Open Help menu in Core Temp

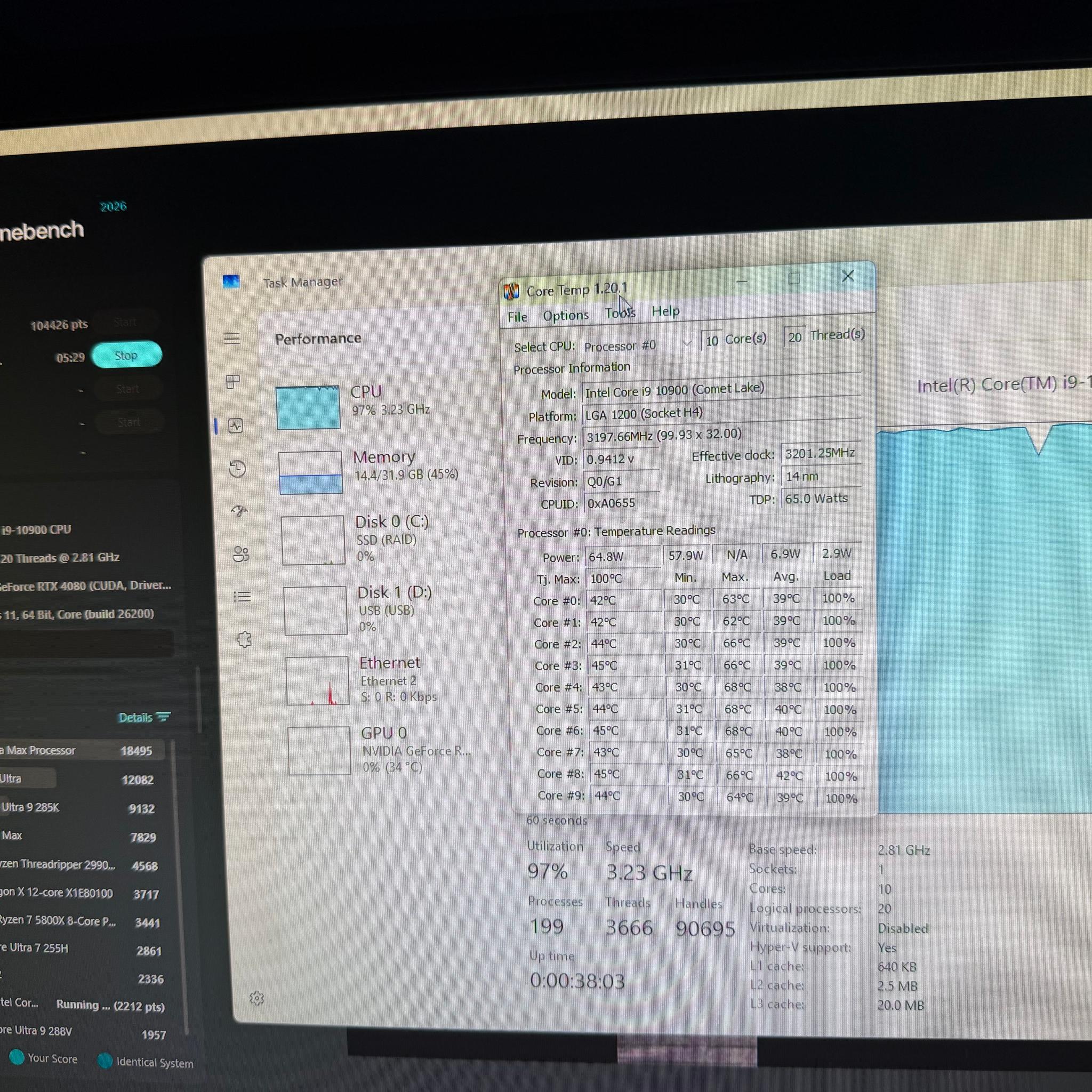point(666,311)
